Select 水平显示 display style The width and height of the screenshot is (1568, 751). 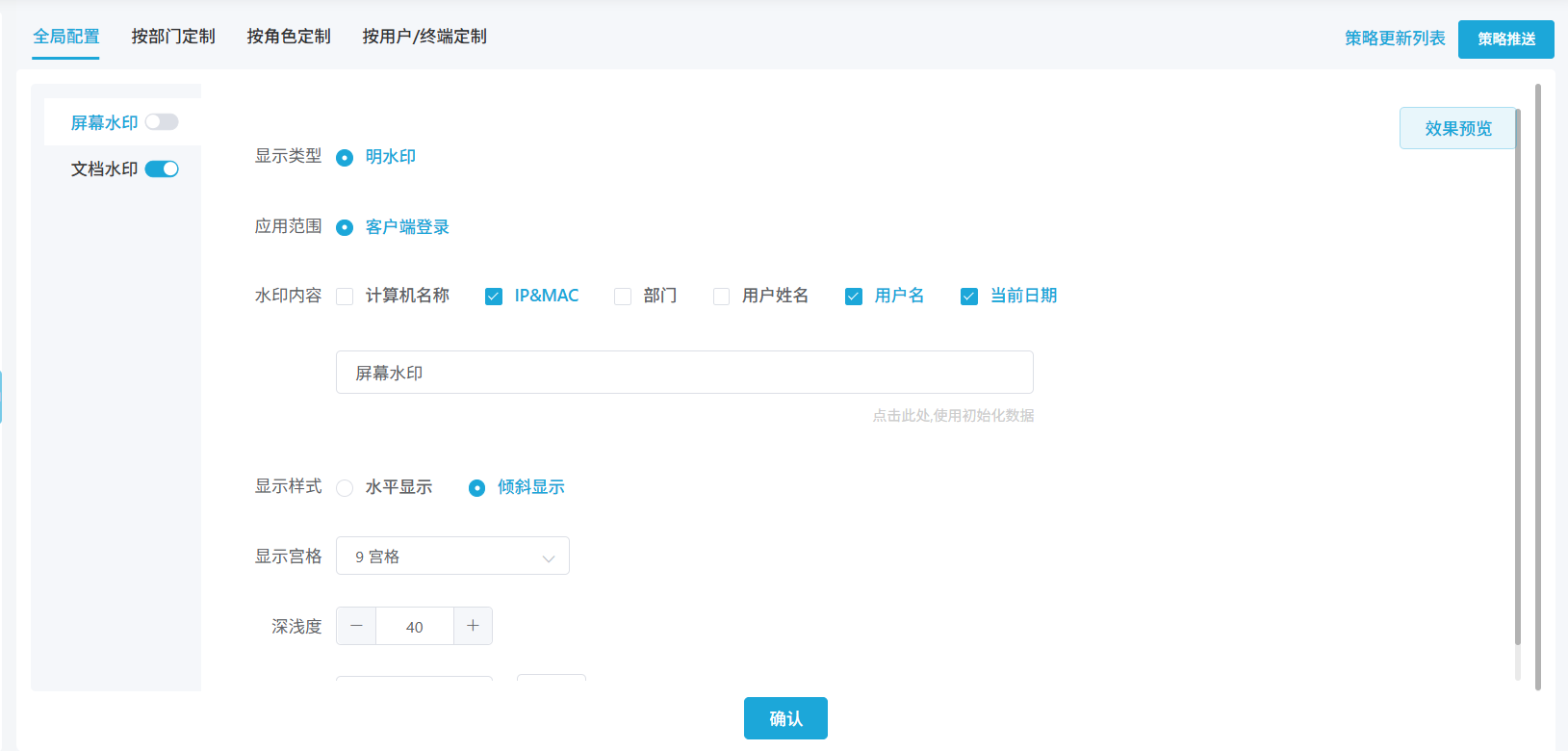tap(345, 488)
